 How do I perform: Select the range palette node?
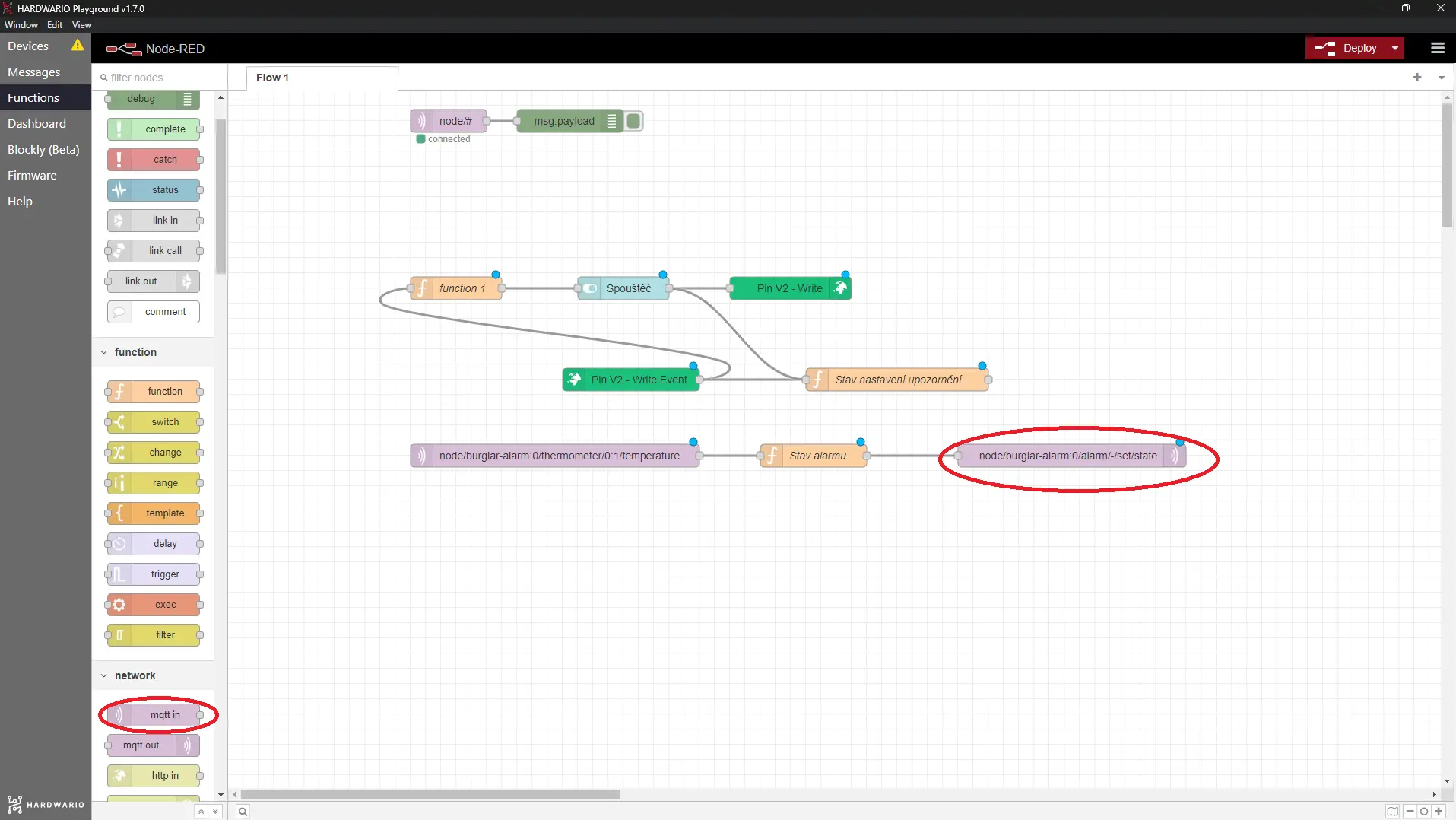click(x=154, y=483)
